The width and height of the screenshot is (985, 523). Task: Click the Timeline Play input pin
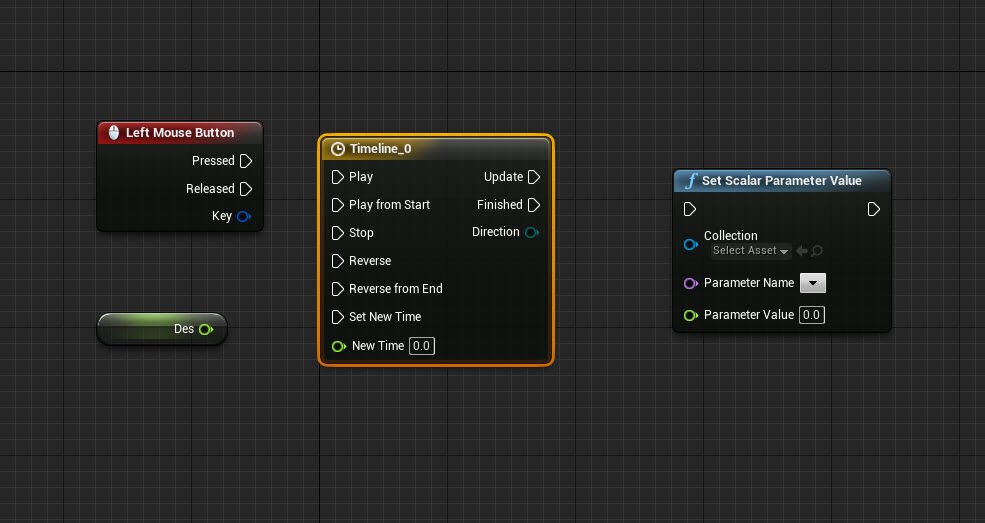click(338, 177)
